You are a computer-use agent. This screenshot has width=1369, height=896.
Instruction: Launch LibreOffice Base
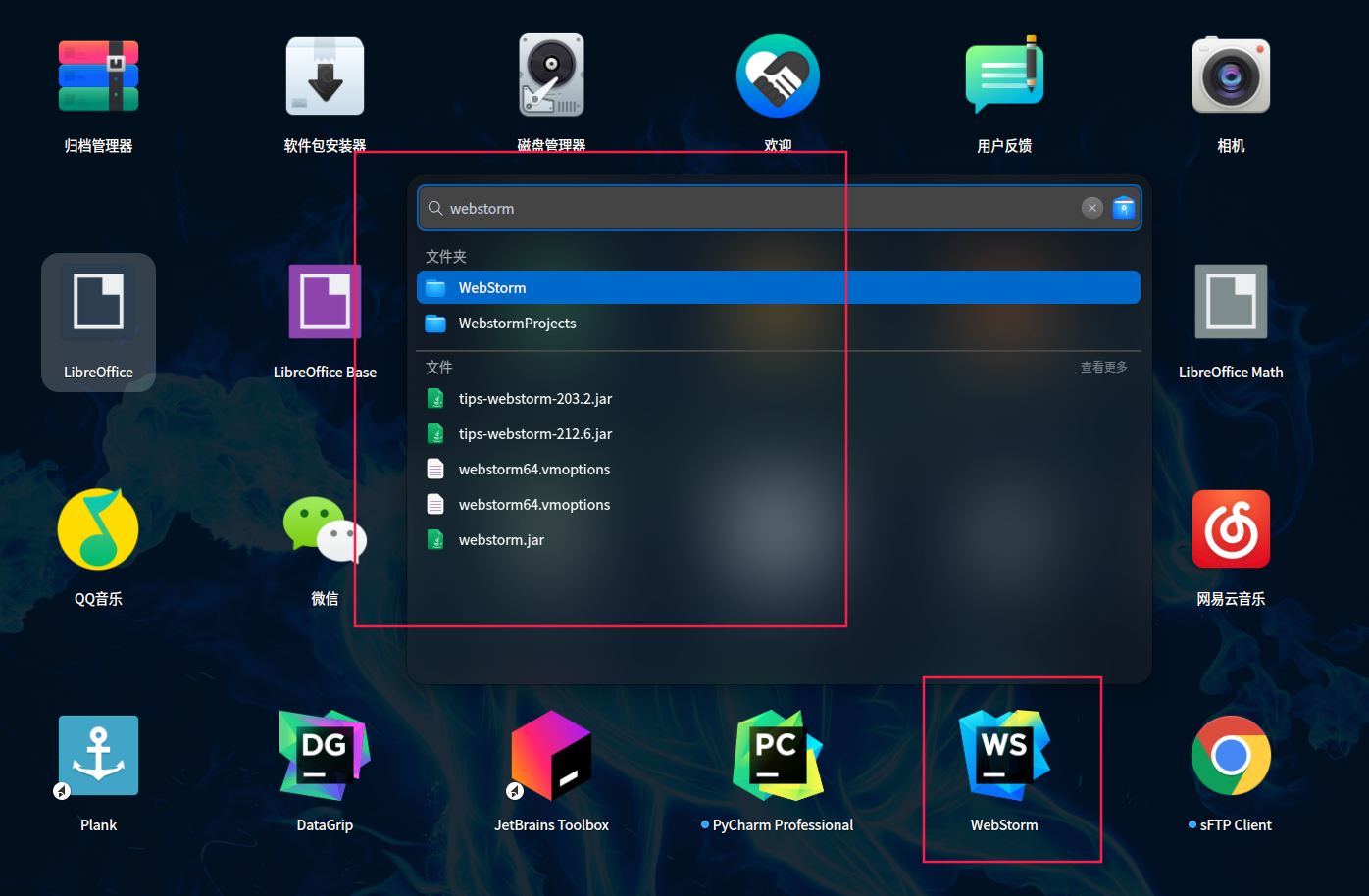(325, 302)
